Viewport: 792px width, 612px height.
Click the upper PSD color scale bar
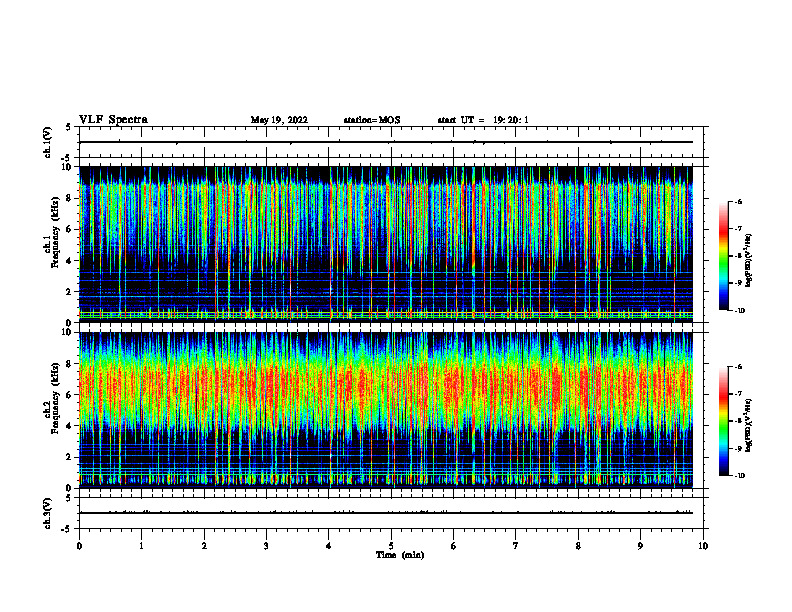[723, 256]
